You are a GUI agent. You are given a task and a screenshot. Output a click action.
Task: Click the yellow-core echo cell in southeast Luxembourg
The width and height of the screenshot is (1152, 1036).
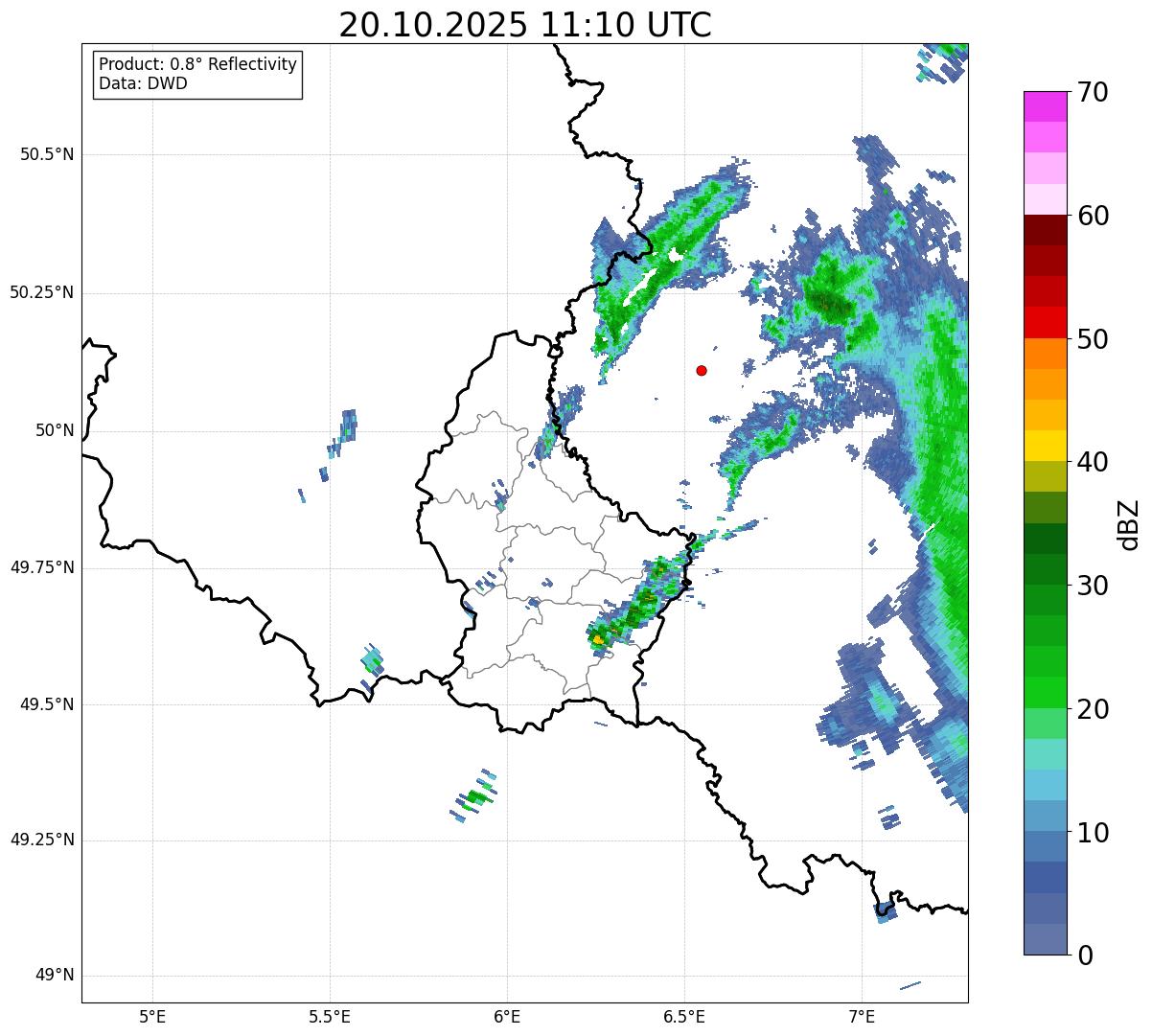[x=598, y=638]
